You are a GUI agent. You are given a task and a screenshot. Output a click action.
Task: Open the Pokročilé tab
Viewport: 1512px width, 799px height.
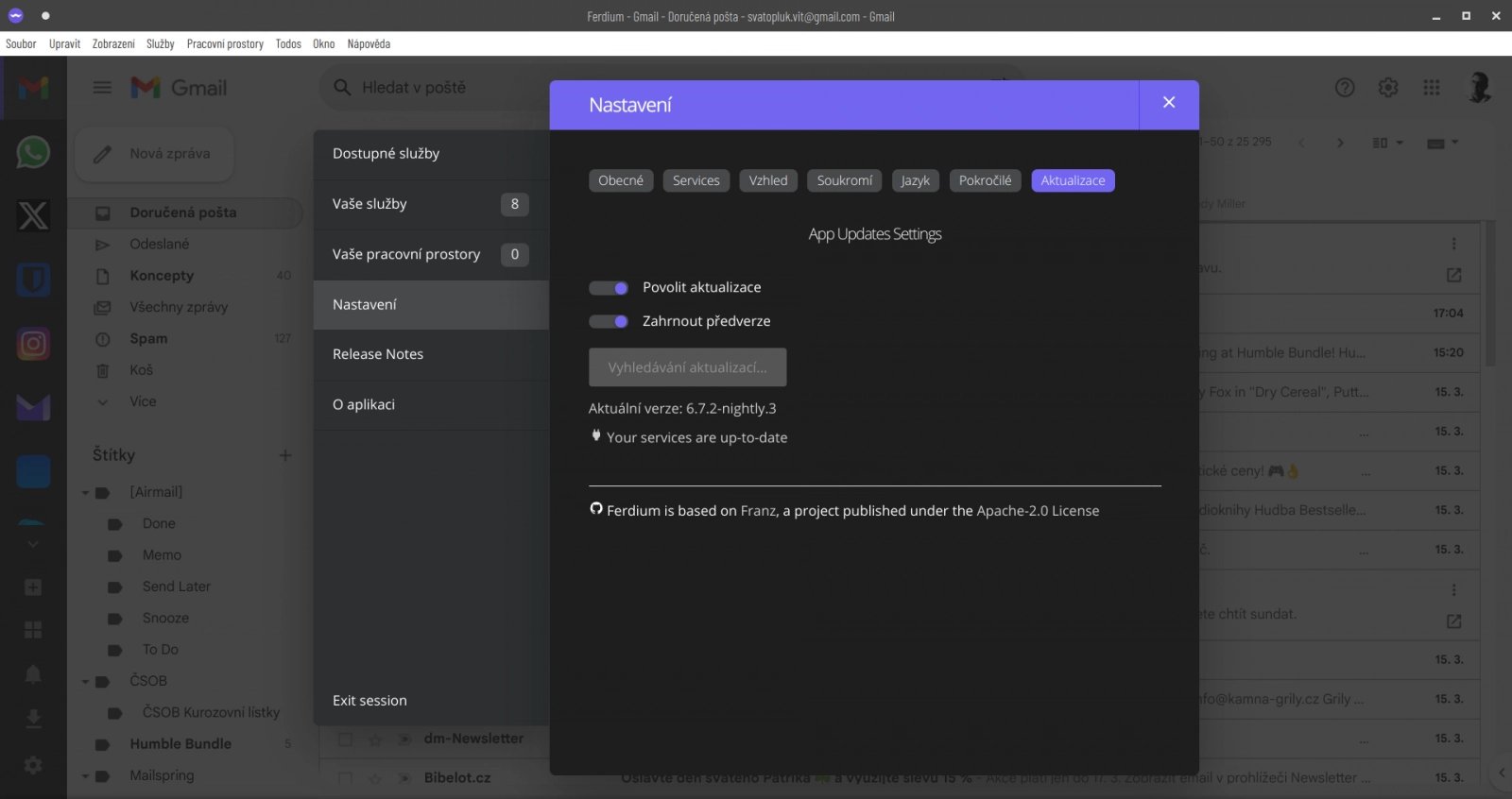(x=985, y=180)
